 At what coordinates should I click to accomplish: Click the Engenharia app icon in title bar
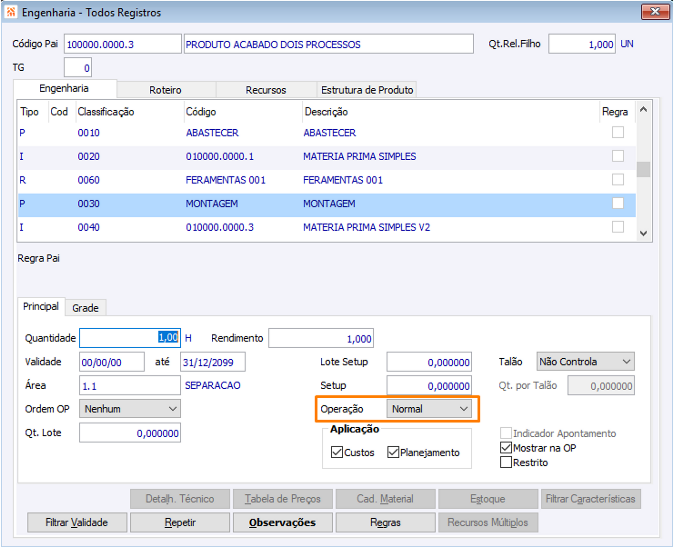[12, 13]
